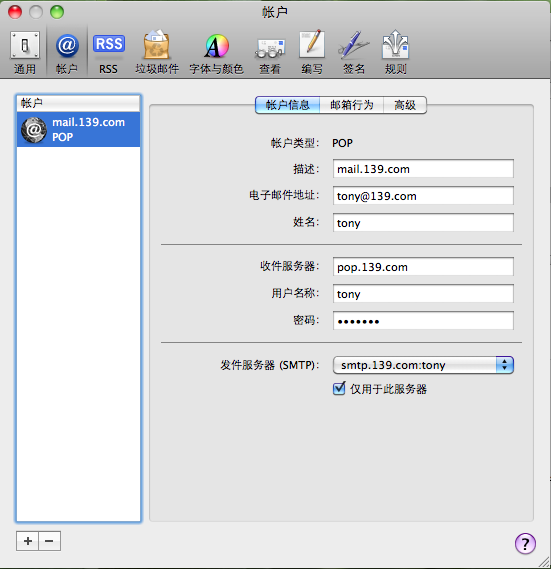
Task: Open the 垃圾邮件 junk mail pane
Action: (x=157, y=52)
